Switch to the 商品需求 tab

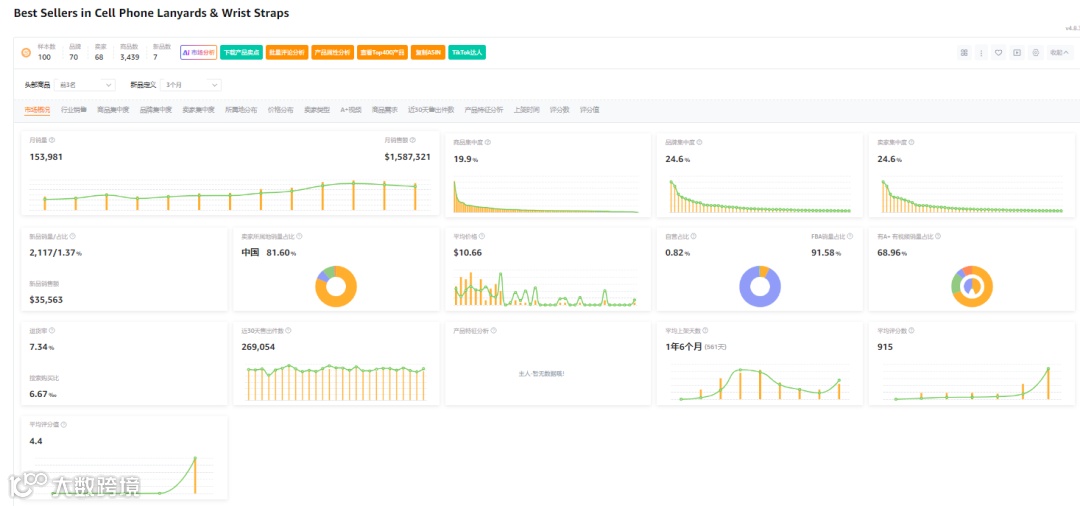point(384,109)
